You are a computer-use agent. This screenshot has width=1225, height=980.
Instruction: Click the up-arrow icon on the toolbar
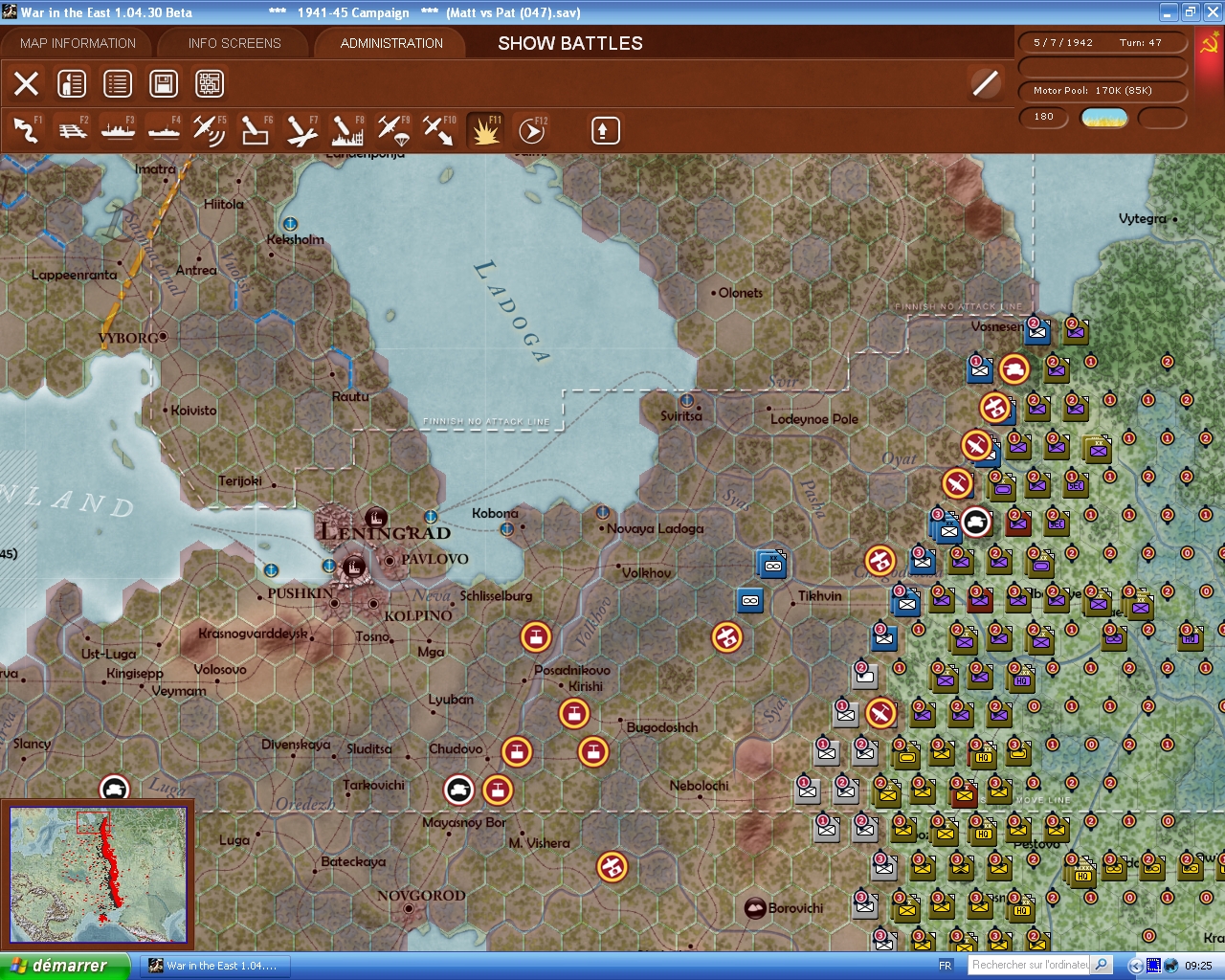(x=605, y=130)
